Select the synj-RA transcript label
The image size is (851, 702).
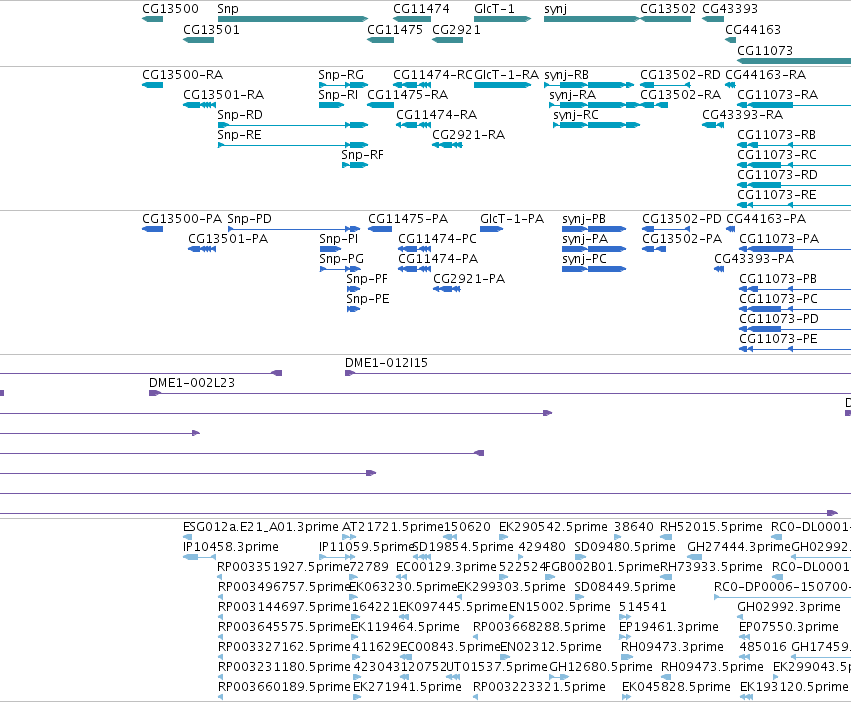tap(572, 95)
